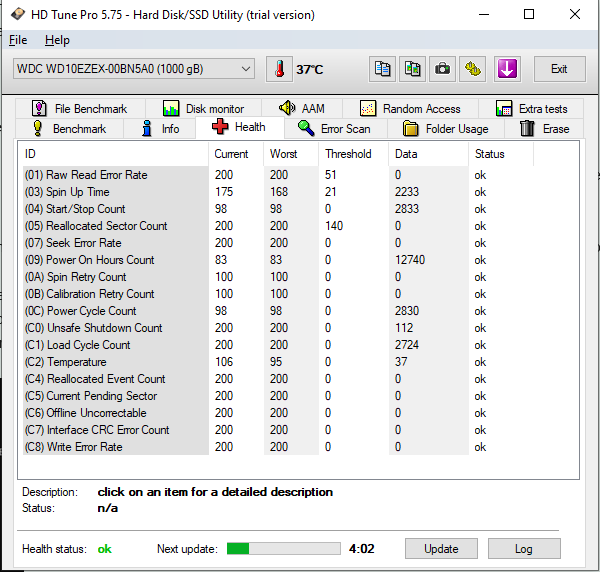
Task: Click the Data column header
Action: coord(429,154)
